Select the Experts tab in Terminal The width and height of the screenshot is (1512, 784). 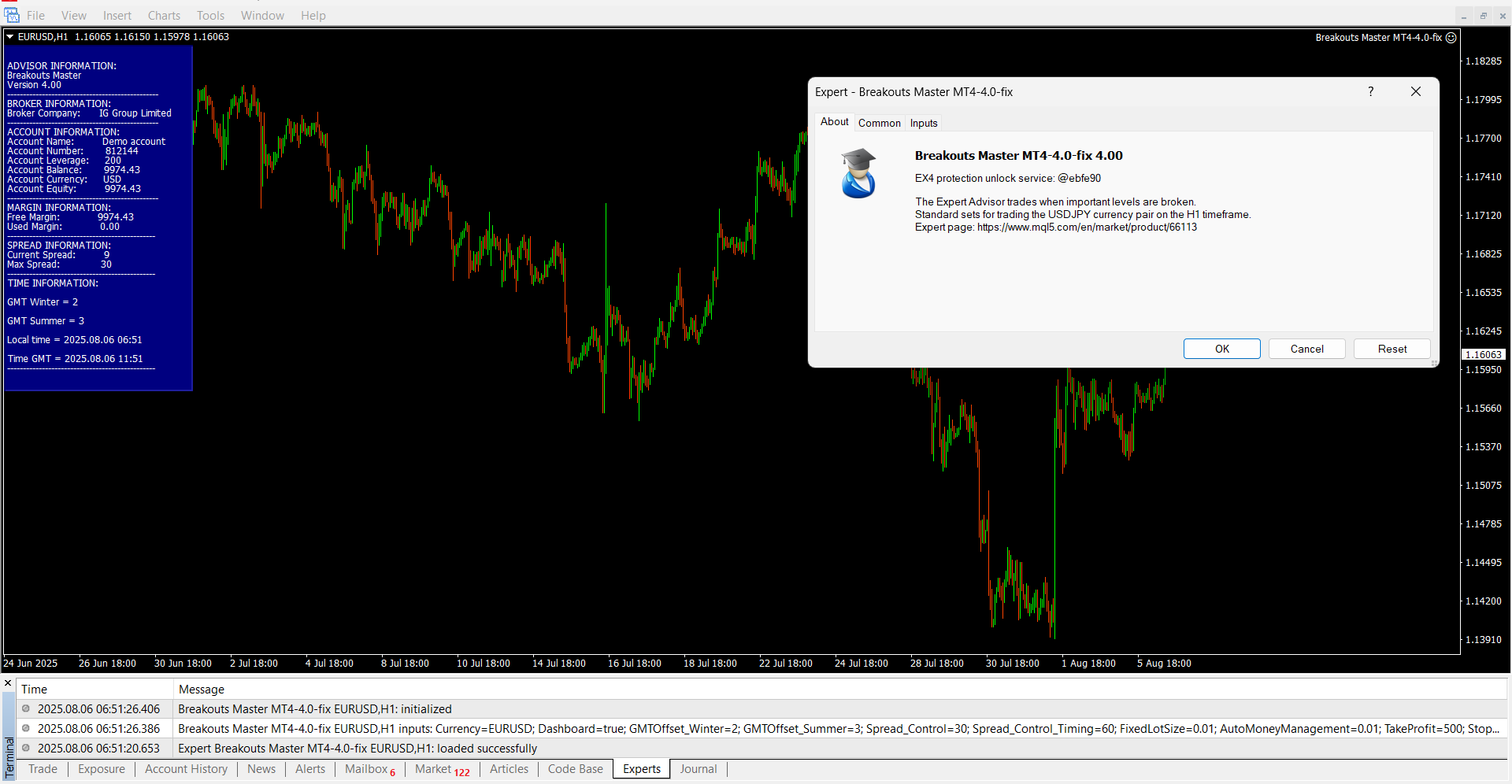642,769
